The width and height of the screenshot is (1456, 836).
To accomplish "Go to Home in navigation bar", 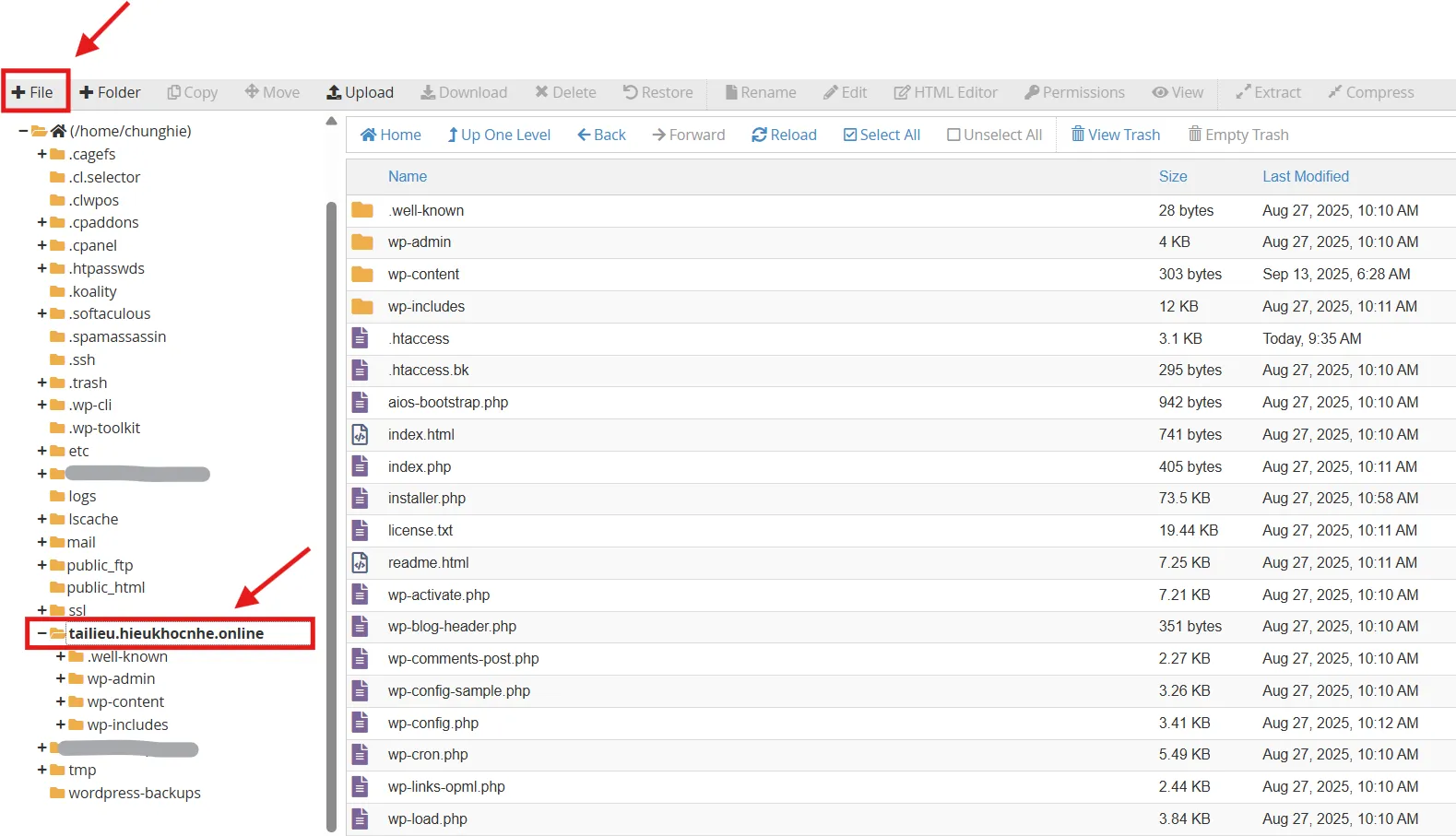I will click(x=390, y=135).
